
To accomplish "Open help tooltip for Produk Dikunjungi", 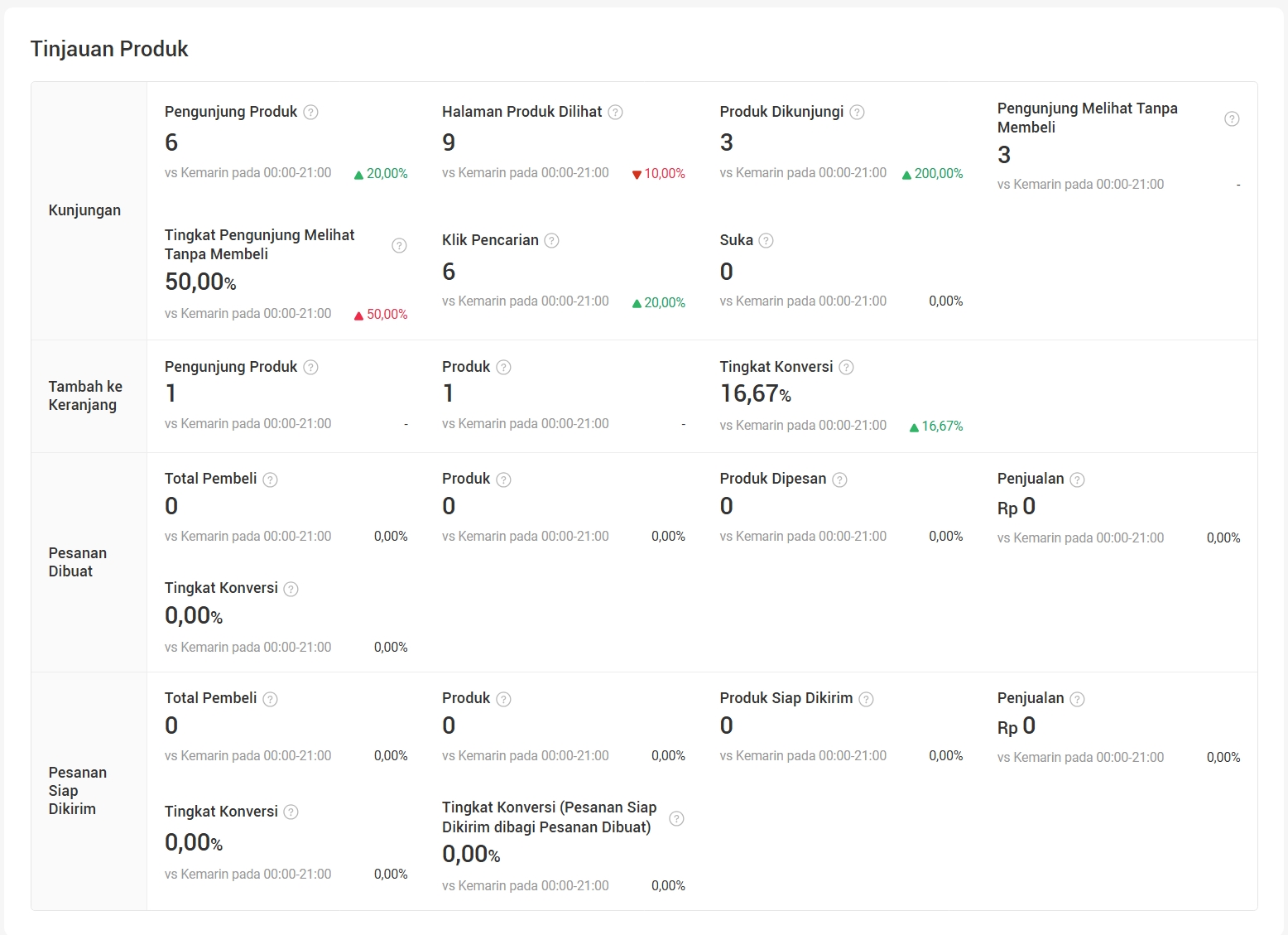I will [x=858, y=113].
